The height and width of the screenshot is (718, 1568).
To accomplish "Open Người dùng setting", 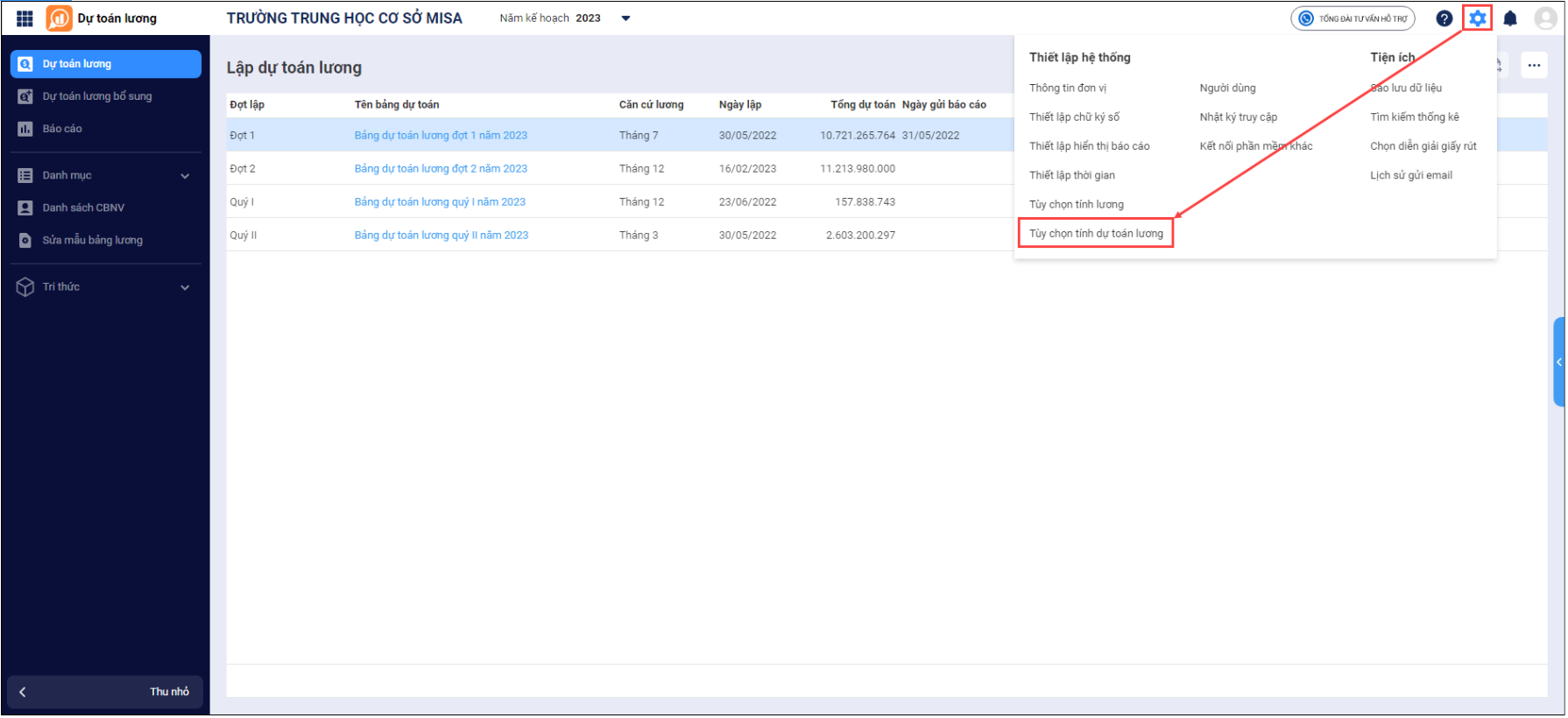I will pyautogui.click(x=1227, y=88).
